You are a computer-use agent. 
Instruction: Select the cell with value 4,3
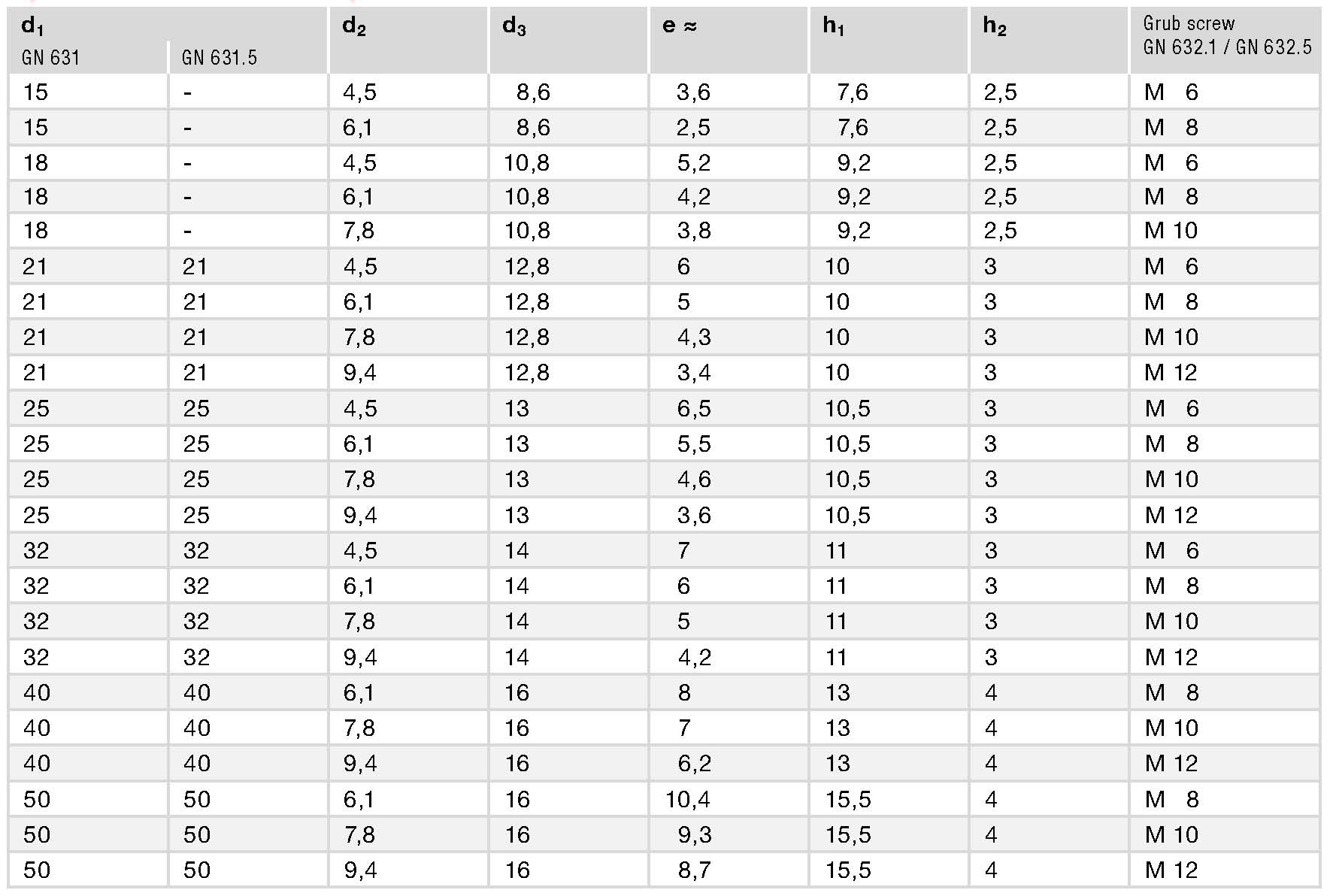pyautogui.click(x=693, y=337)
